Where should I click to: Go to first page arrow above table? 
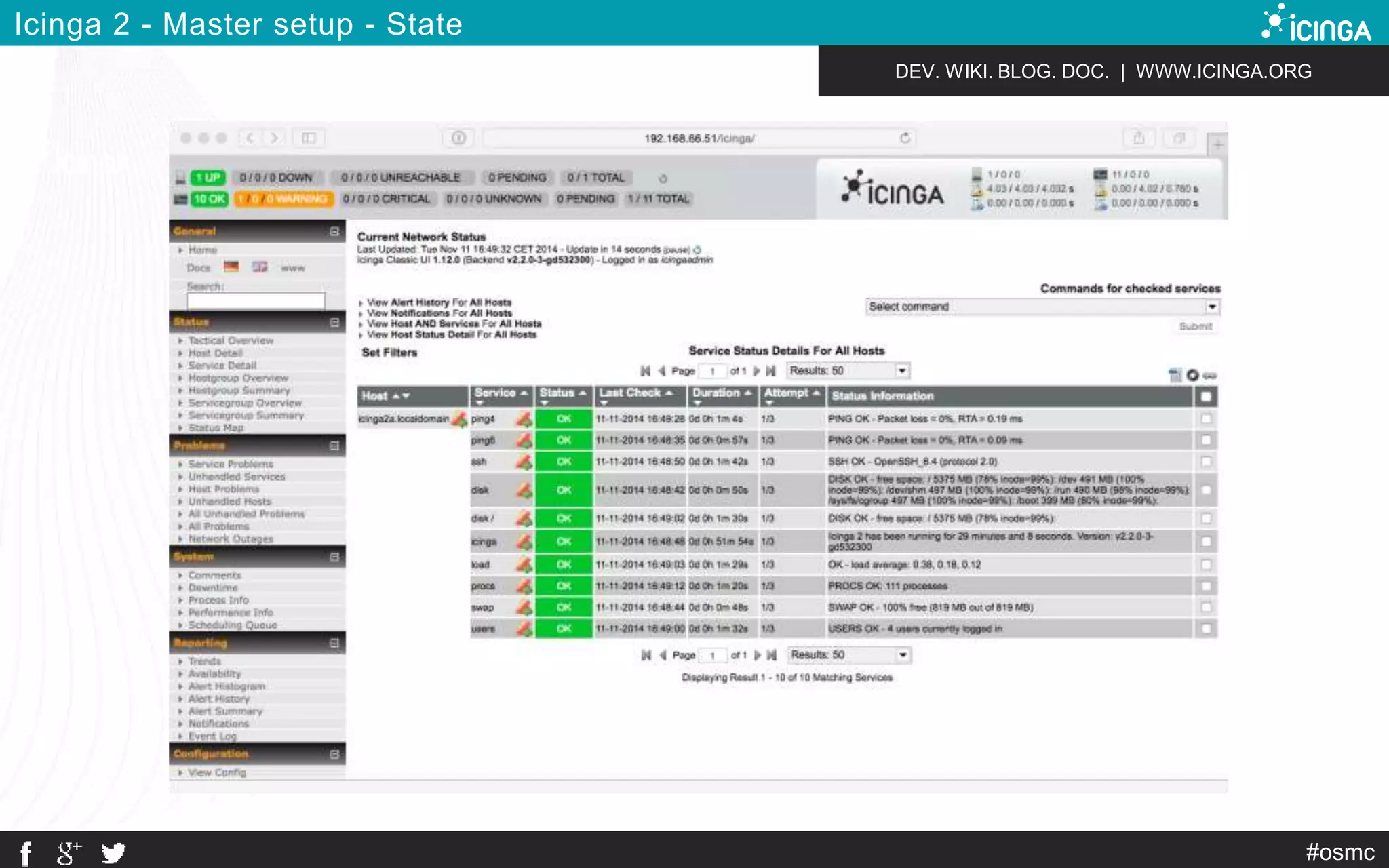pos(646,371)
